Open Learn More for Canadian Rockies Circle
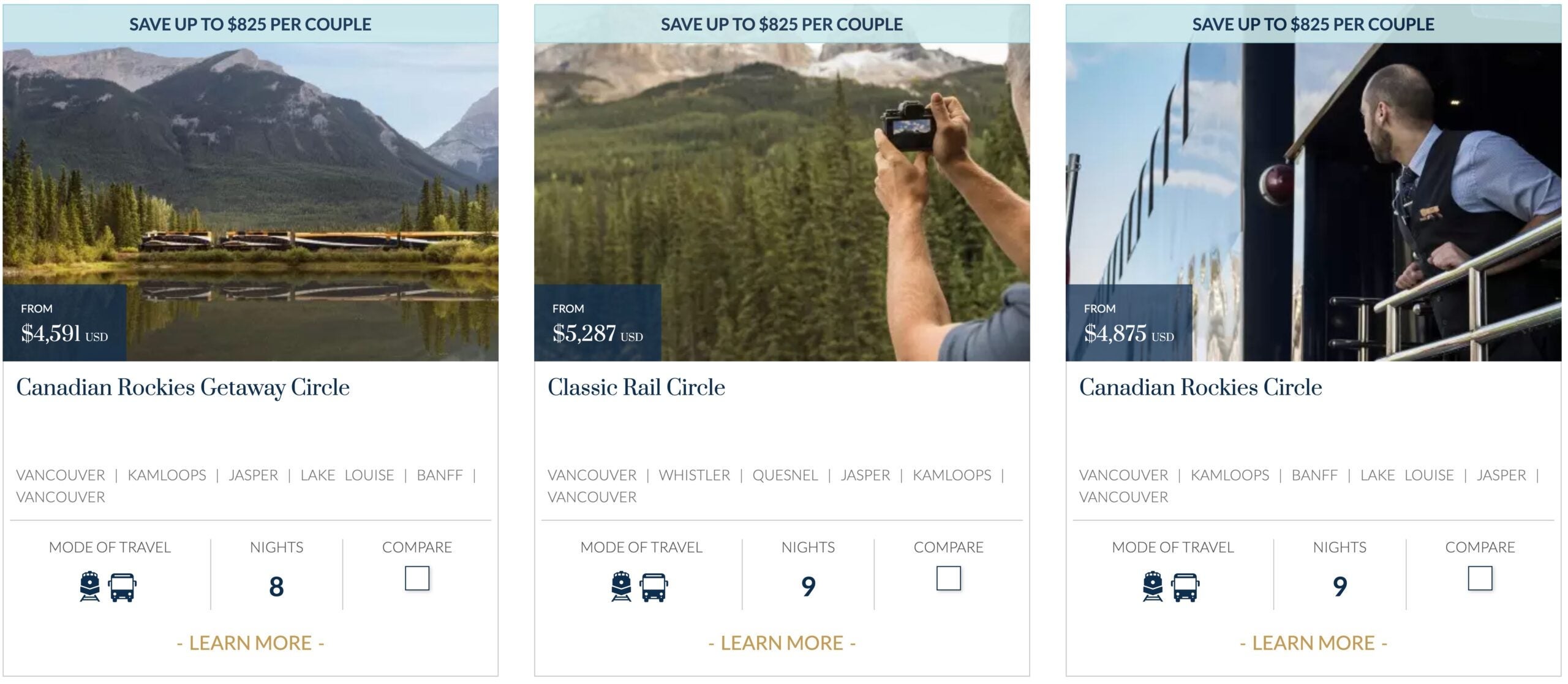 pos(1314,643)
